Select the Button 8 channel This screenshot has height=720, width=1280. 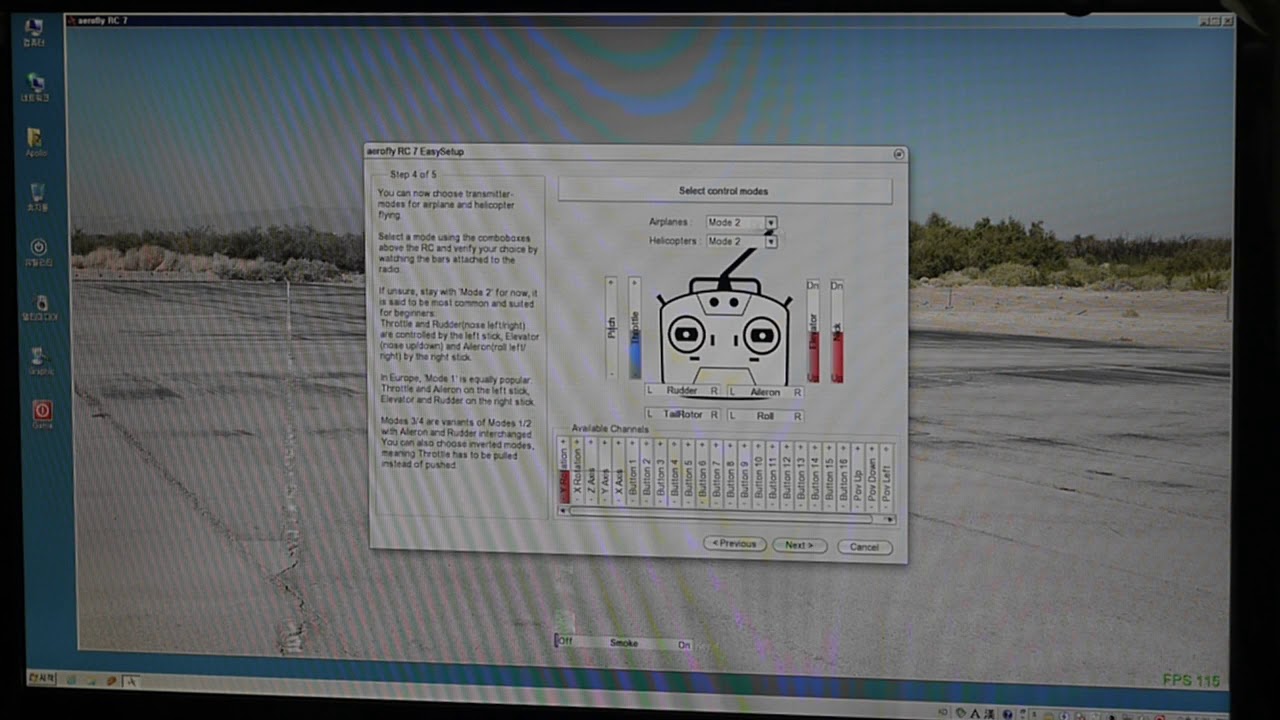tap(731, 474)
